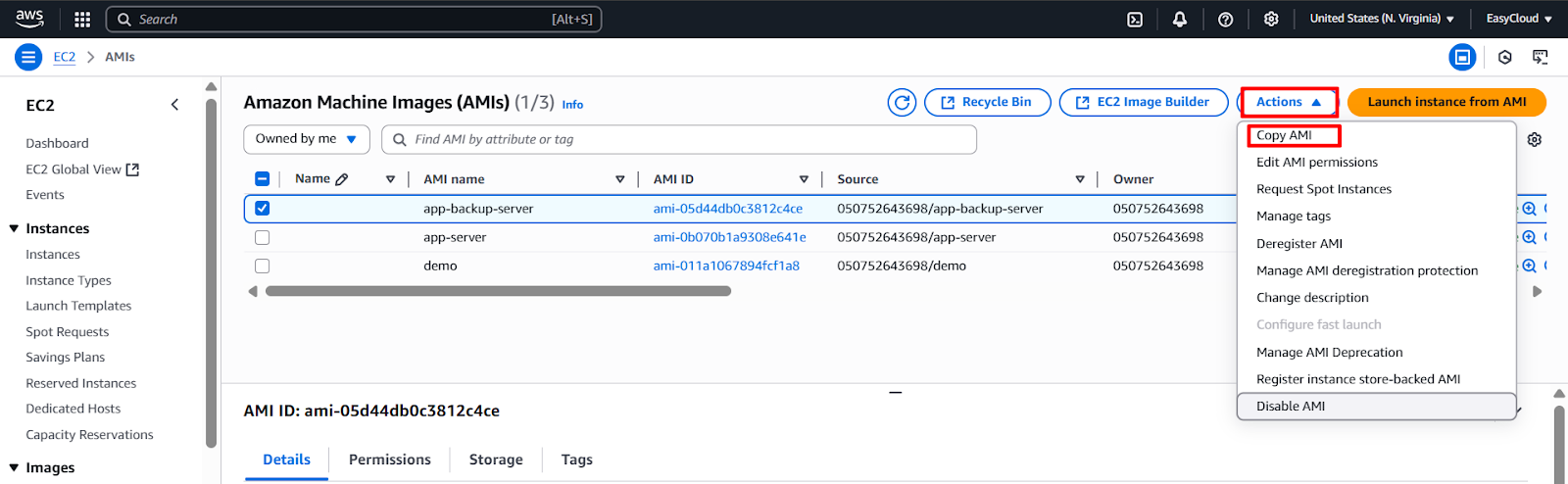Open the EasyCloud account menu
This screenshot has width=1568, height=484.
[x=1519, y=19]
